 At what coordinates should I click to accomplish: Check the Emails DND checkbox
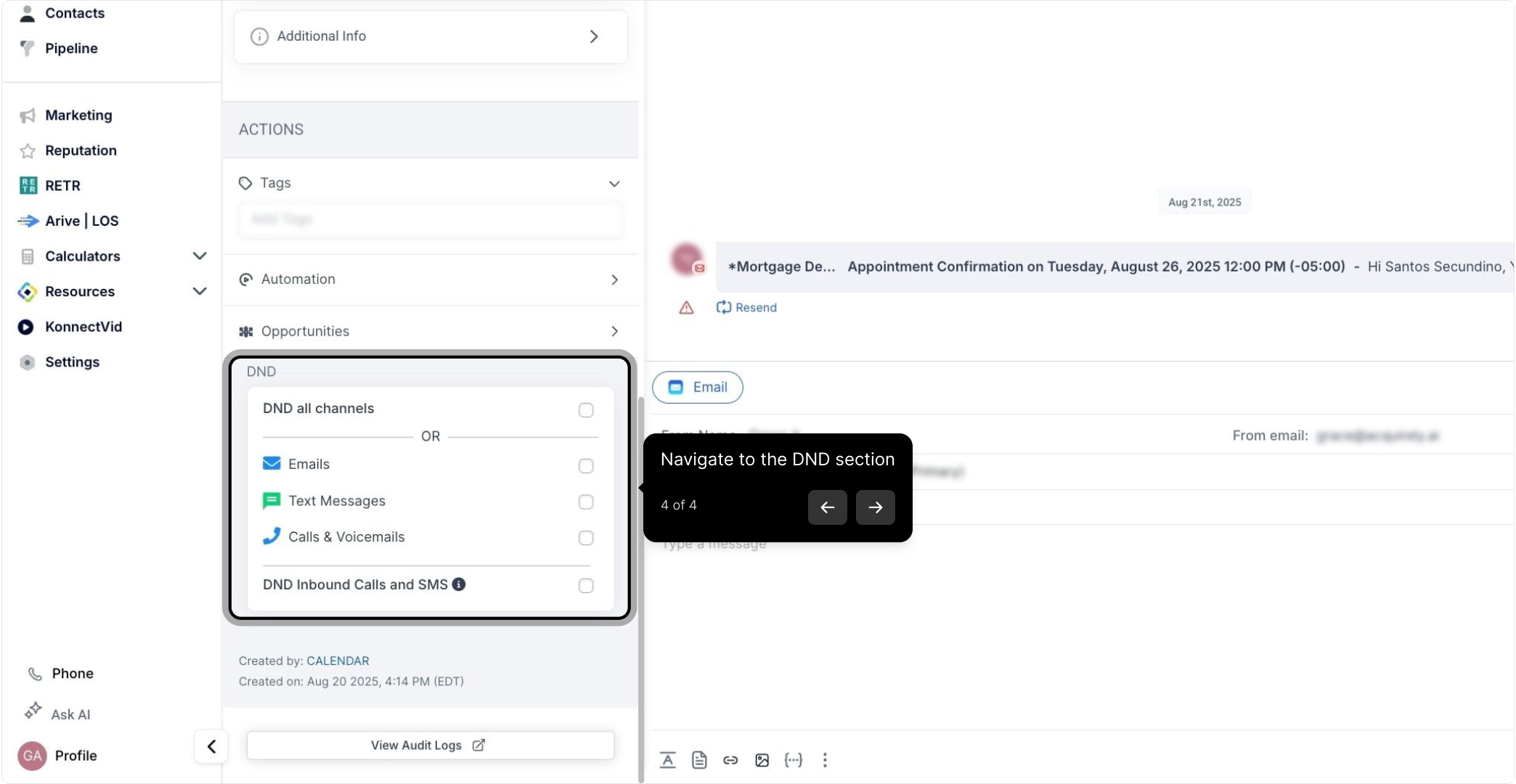(x=586, y=466)
